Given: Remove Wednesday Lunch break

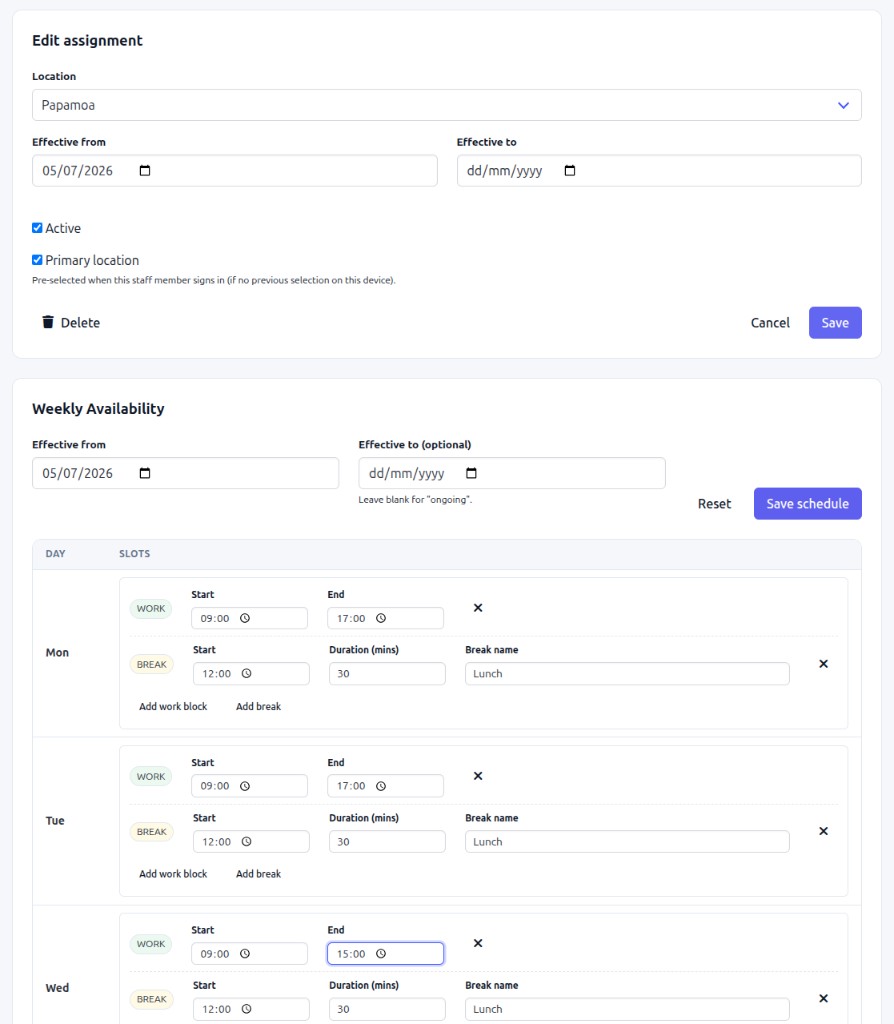Looking at the screenshot, I should (823, 998).
